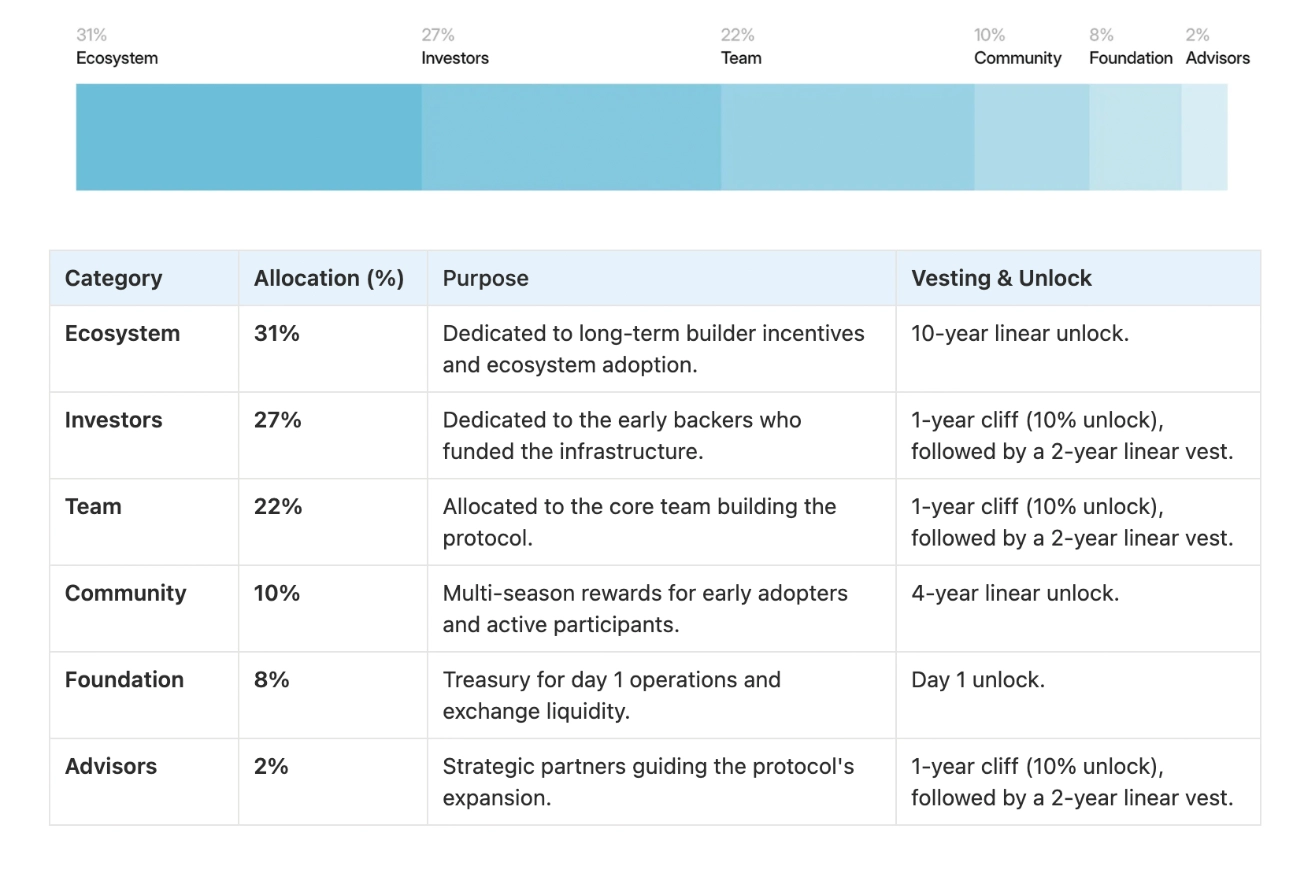This screenshot has height=877, width=1304.
Task: Click the Team row label in the table
Action: (93, 507)
